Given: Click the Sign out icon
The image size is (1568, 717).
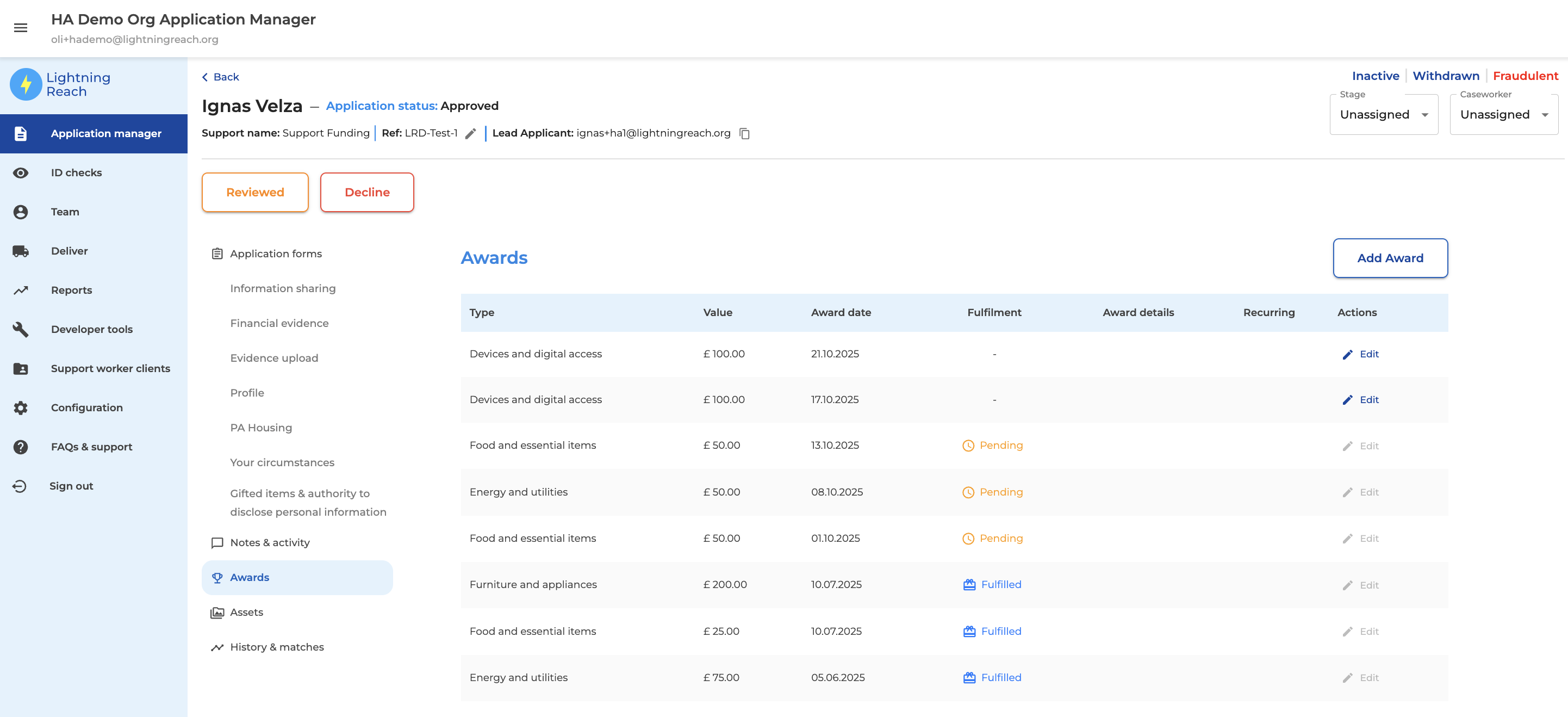Looking at the screenshot, I should 20,486.
